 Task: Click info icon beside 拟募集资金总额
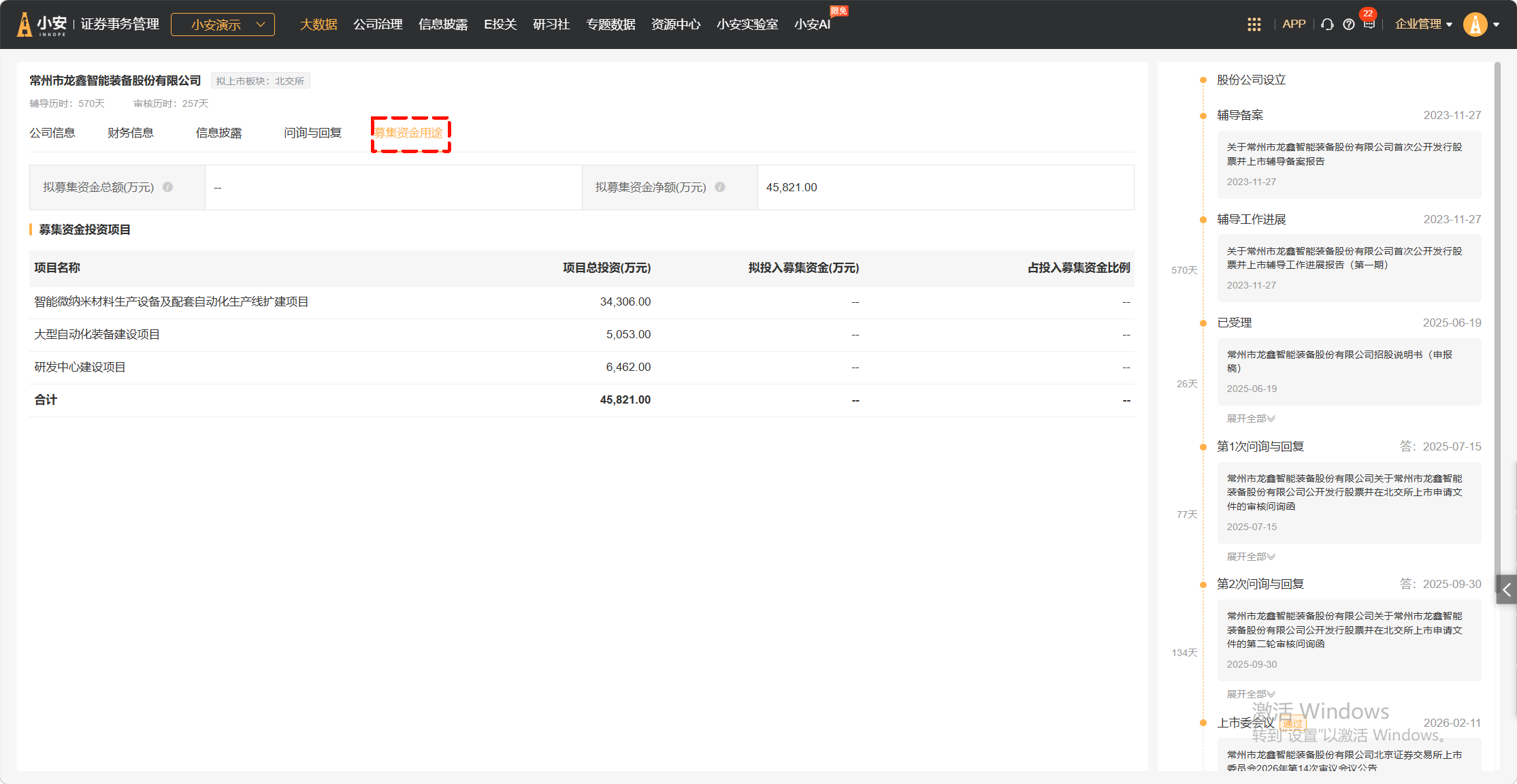(168, 187)
